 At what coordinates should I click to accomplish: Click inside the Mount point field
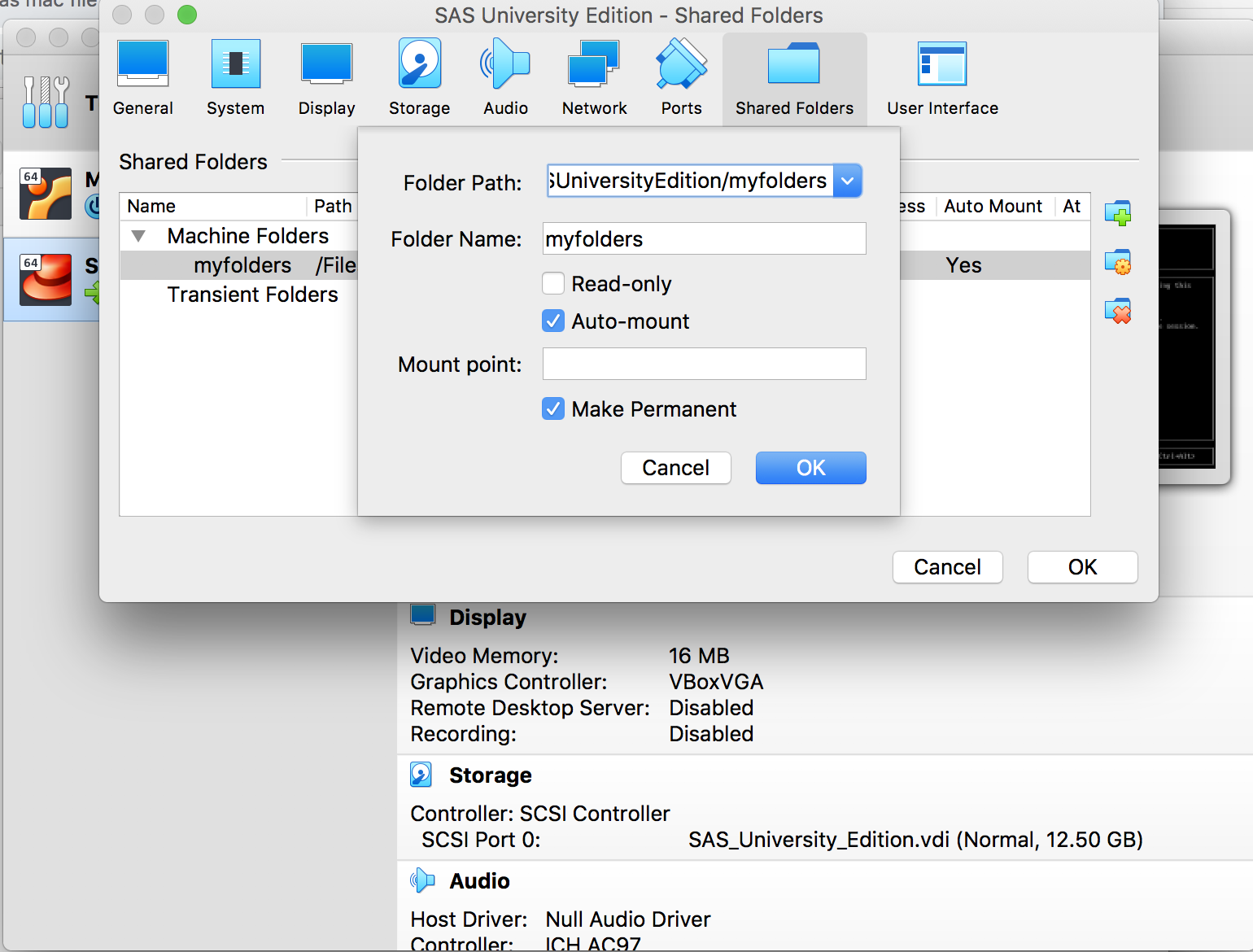(x=703, y=364)
